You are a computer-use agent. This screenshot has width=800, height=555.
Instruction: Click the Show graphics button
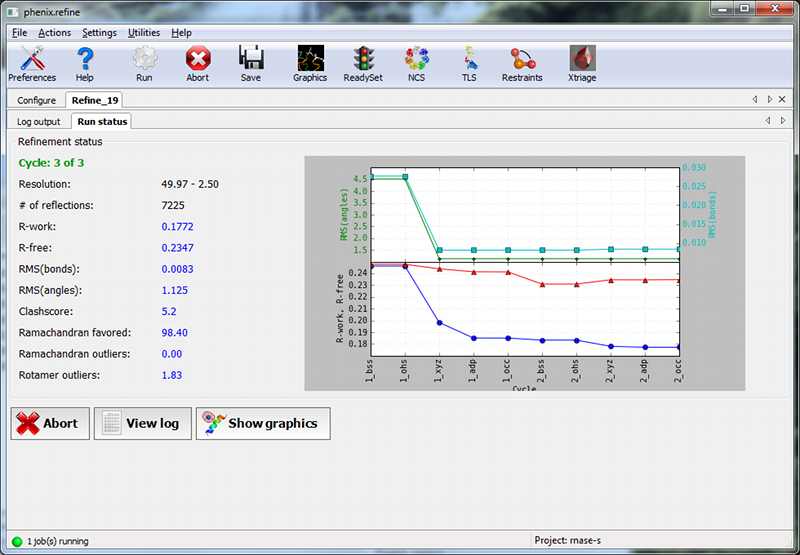point(262,423)
